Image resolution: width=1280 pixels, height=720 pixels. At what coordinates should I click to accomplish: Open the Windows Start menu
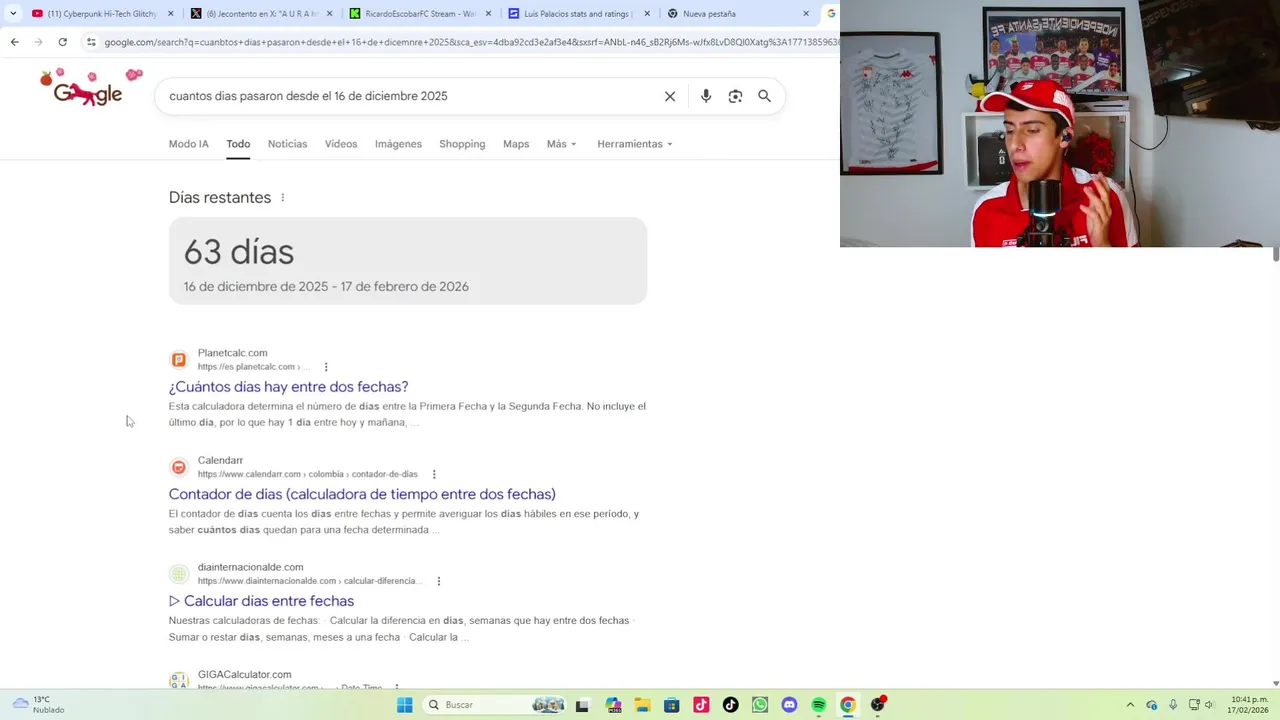[404, 705]
